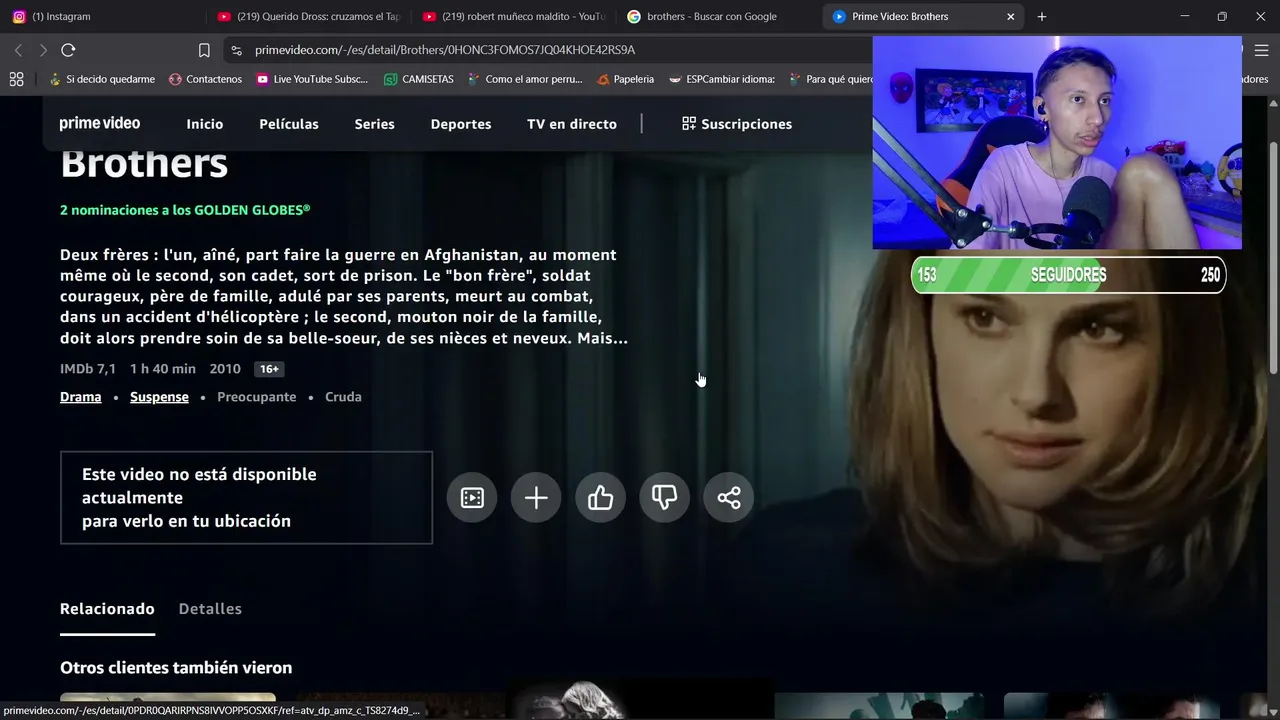This screenshot has height=720, width=1280.
Task: Switch to robert muñeco maldito YouTube tab
Action: (514, 16)
